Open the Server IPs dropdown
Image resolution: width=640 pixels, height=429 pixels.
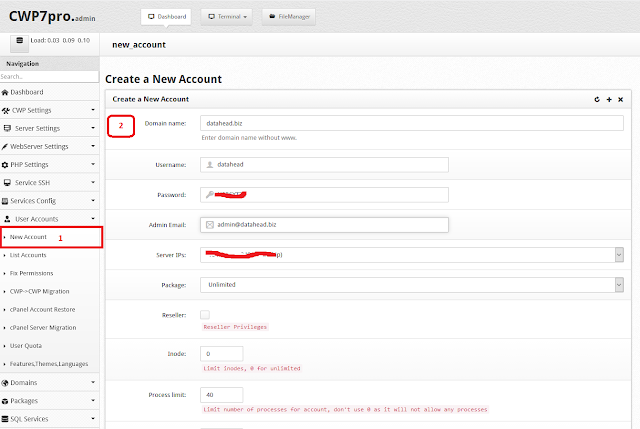[x=412, y=255]
